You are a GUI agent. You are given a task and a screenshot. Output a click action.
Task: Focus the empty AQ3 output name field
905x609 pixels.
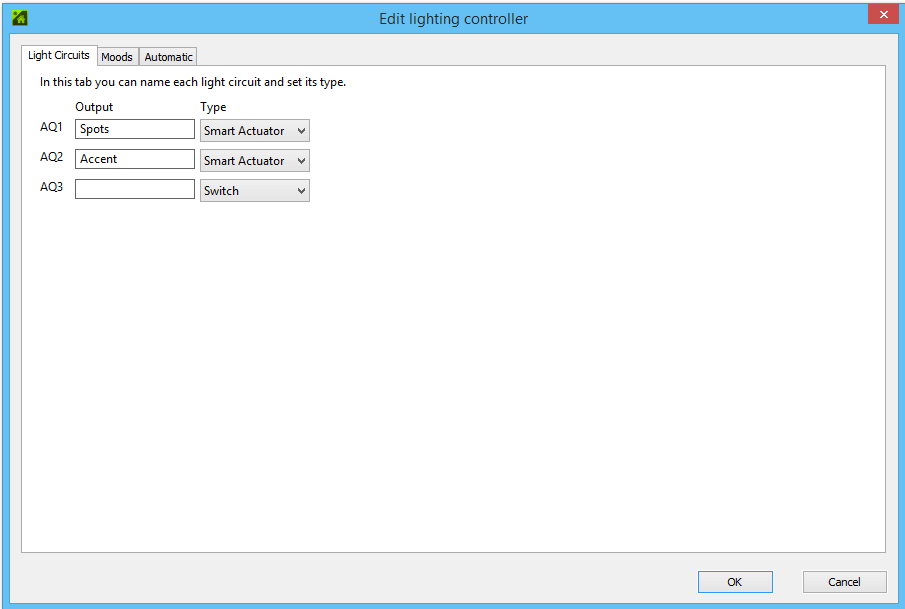click(x=134, y=190)
